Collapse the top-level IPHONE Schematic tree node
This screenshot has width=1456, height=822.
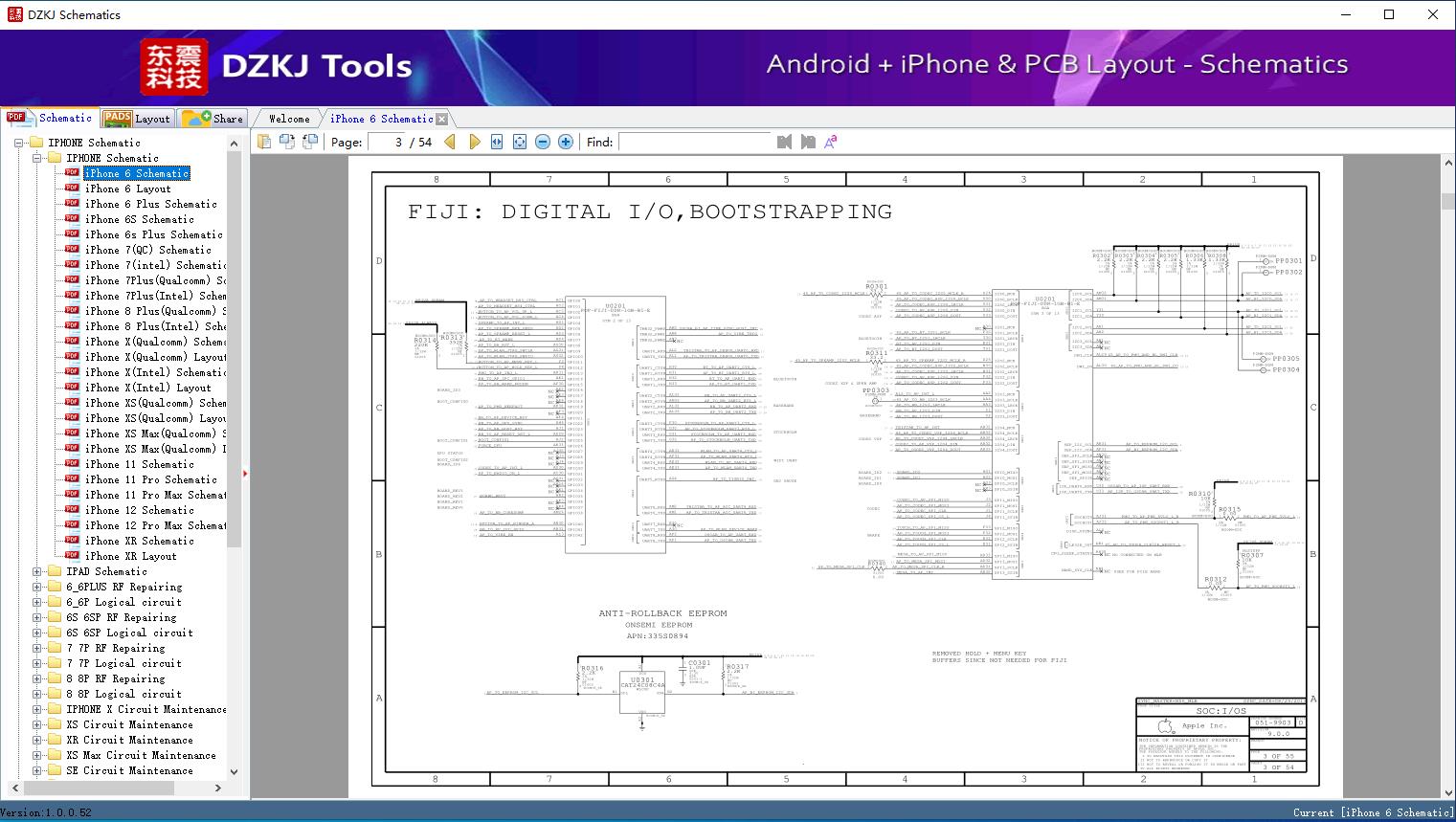tap(19, 143)
